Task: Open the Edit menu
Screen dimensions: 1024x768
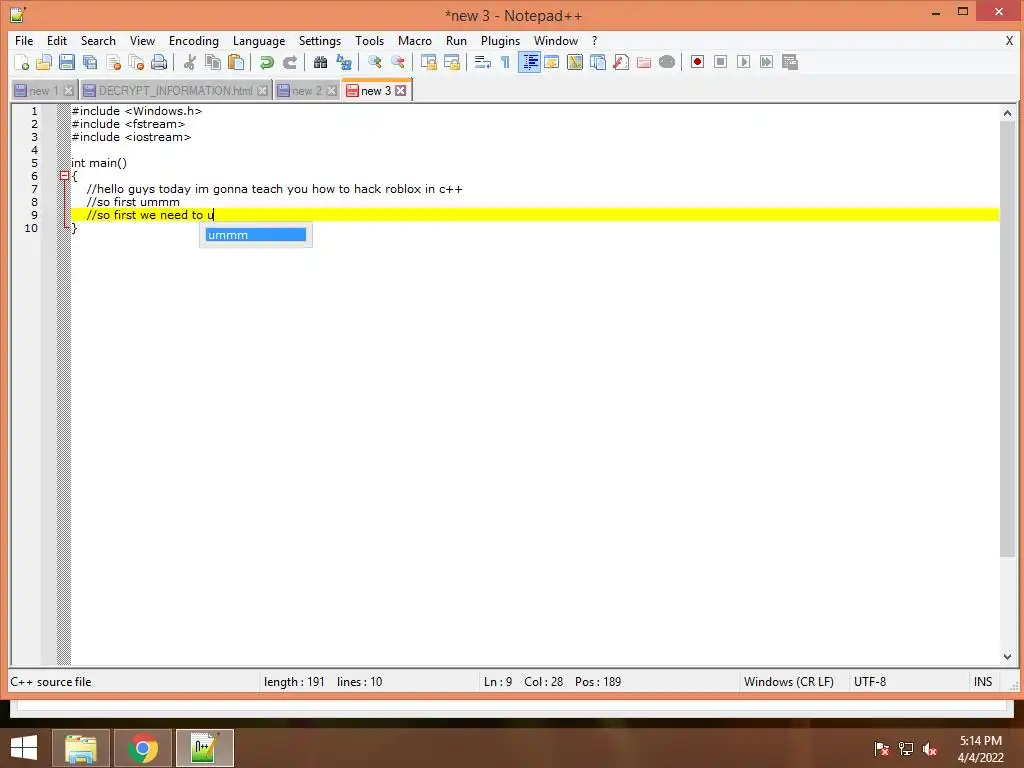Action: (57, 40)
